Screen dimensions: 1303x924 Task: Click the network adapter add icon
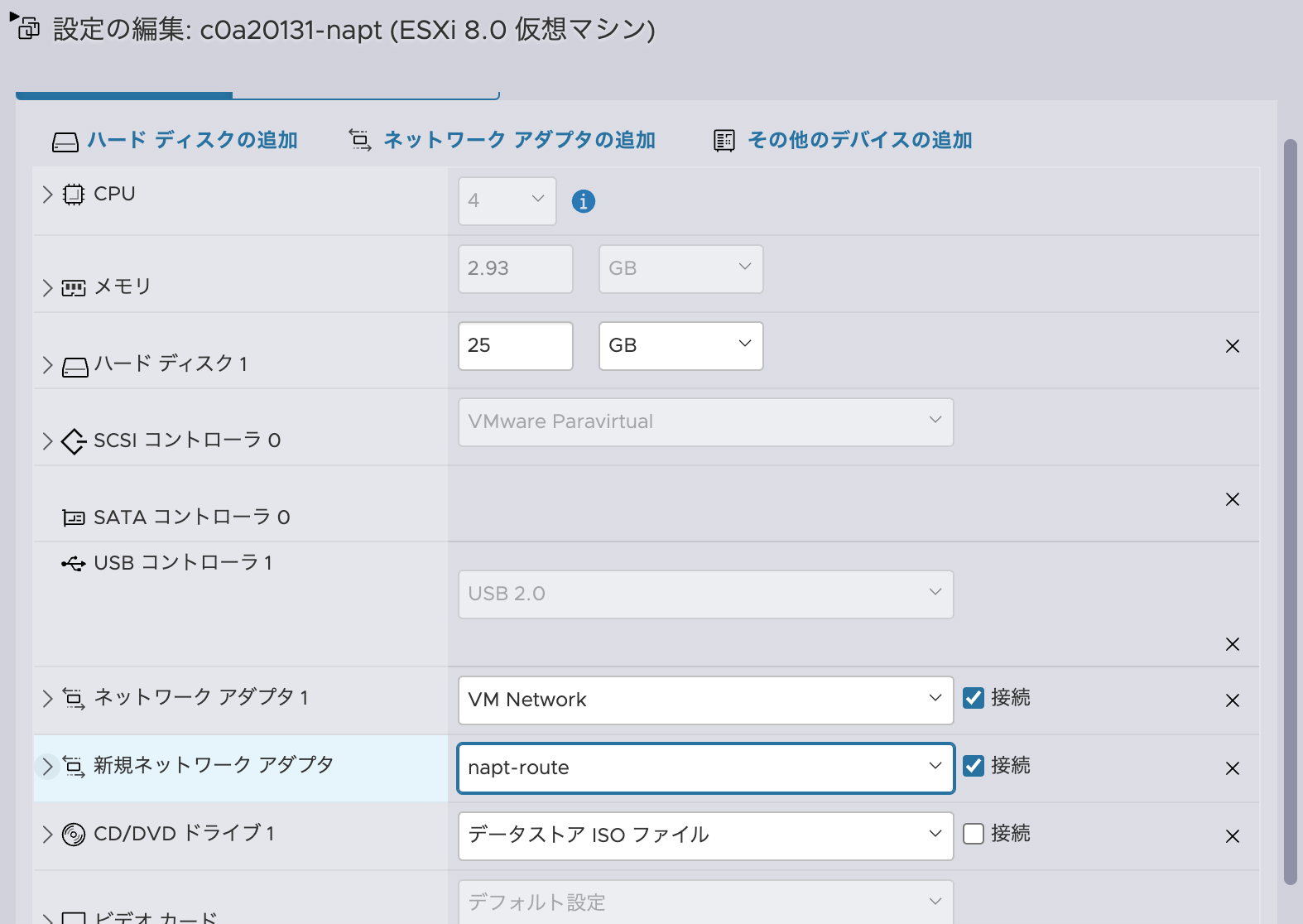360,140
